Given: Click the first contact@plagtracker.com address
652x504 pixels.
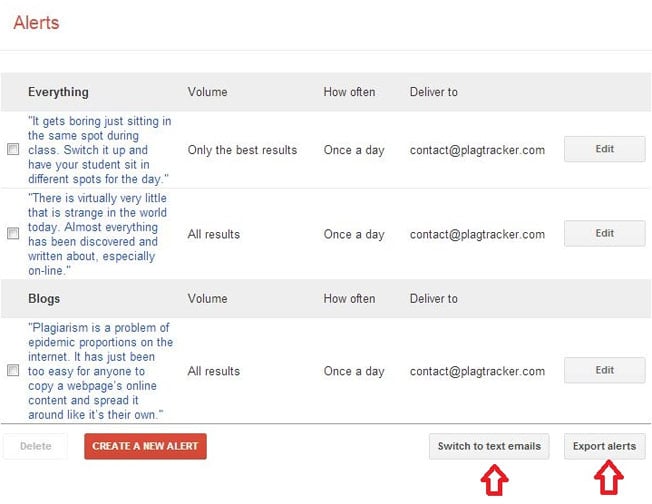Looking at the screenshot, I should click(477, 150).
